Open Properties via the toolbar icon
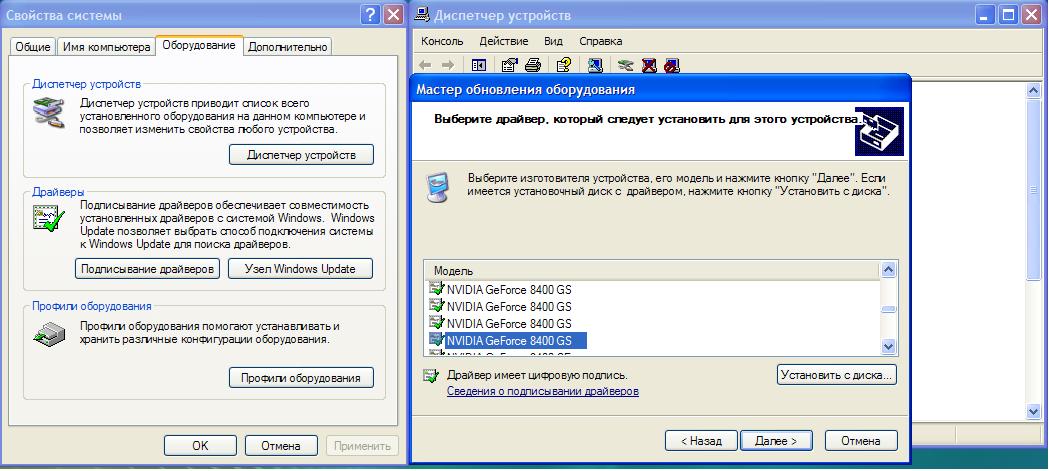The width and height of the screenshot is (1049, 471). (509, 65)
